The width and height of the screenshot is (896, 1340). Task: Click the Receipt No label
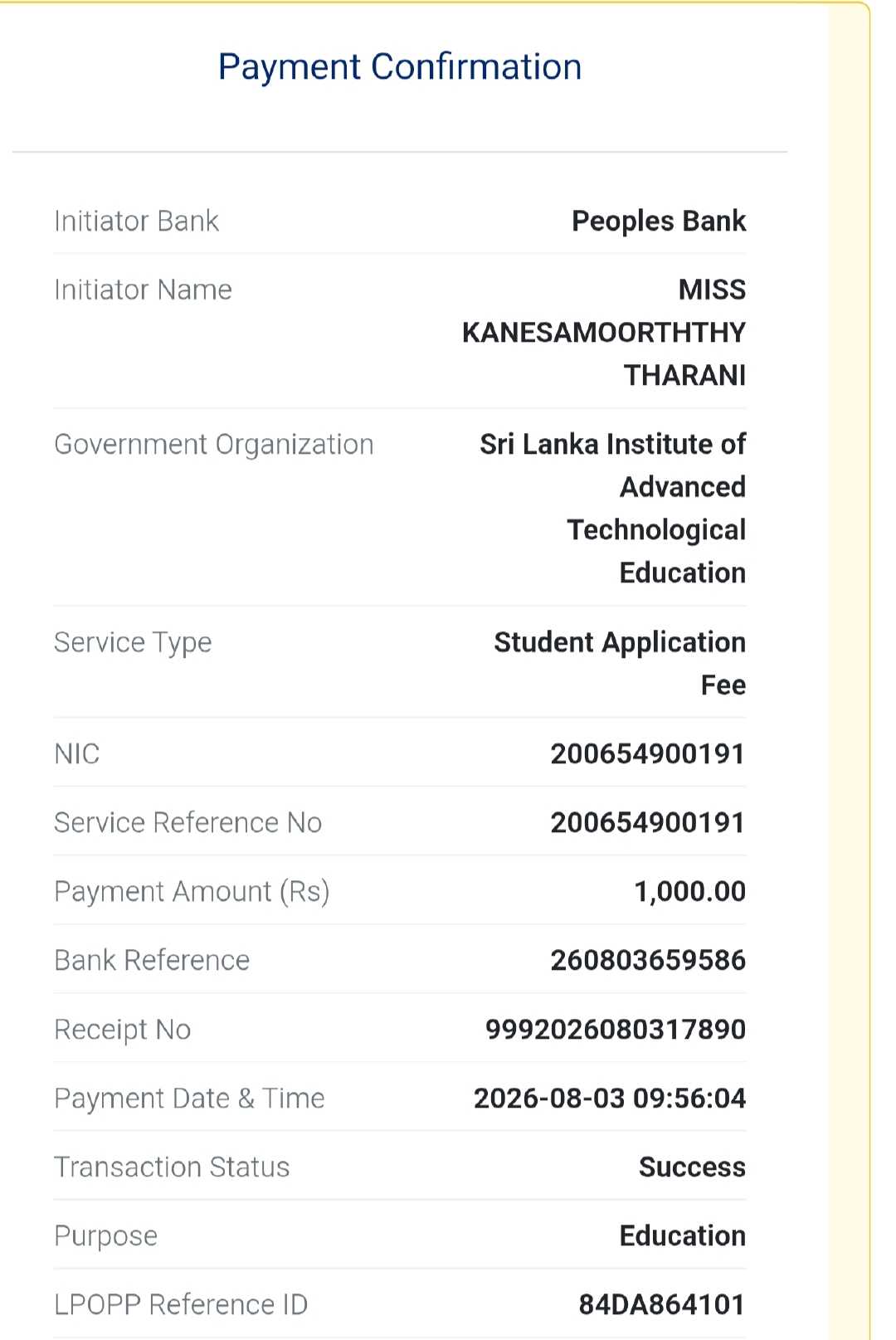(x=123, y=1030)
